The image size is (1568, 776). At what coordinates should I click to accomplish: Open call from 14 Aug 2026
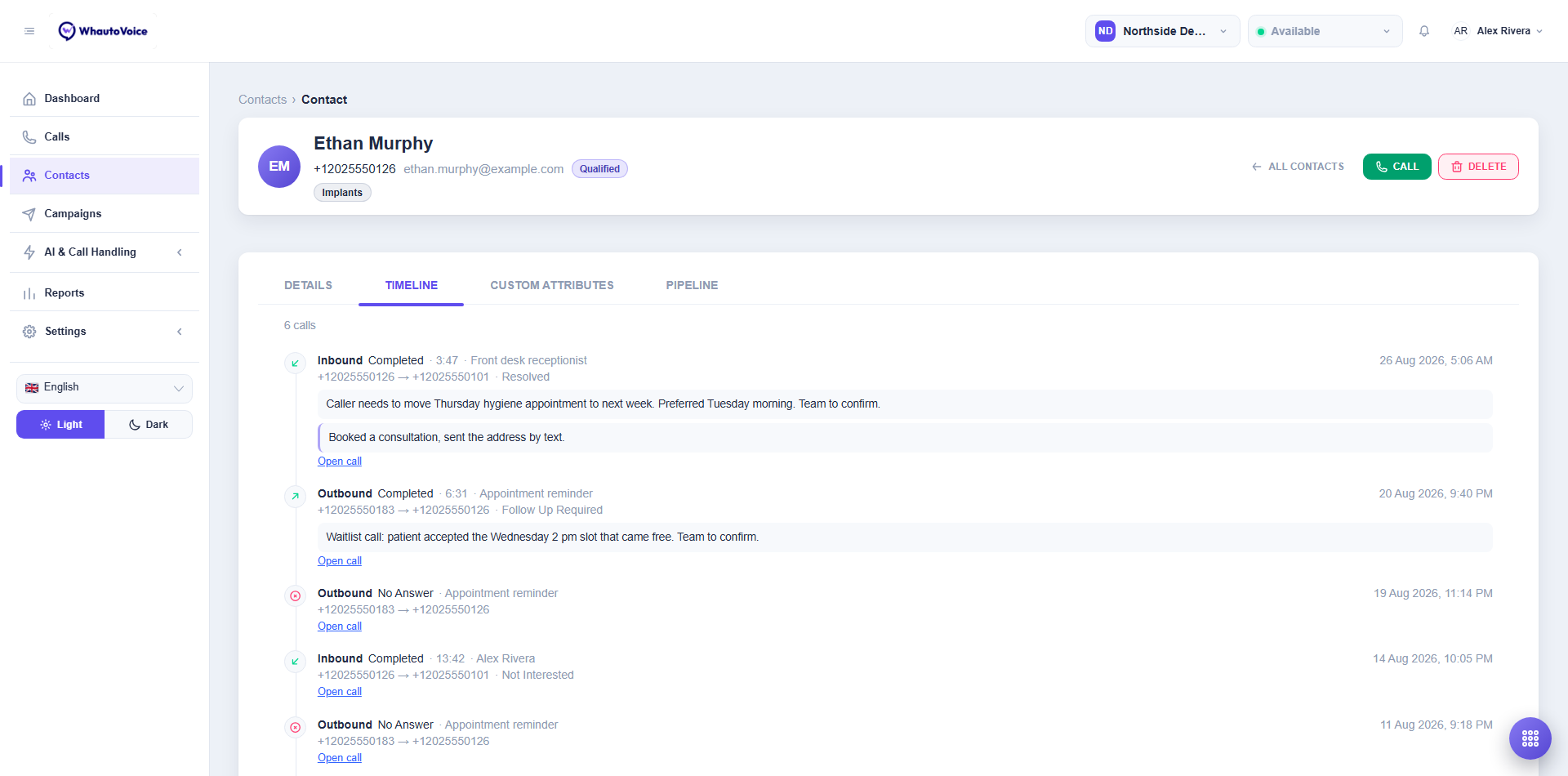pos(340,692)
